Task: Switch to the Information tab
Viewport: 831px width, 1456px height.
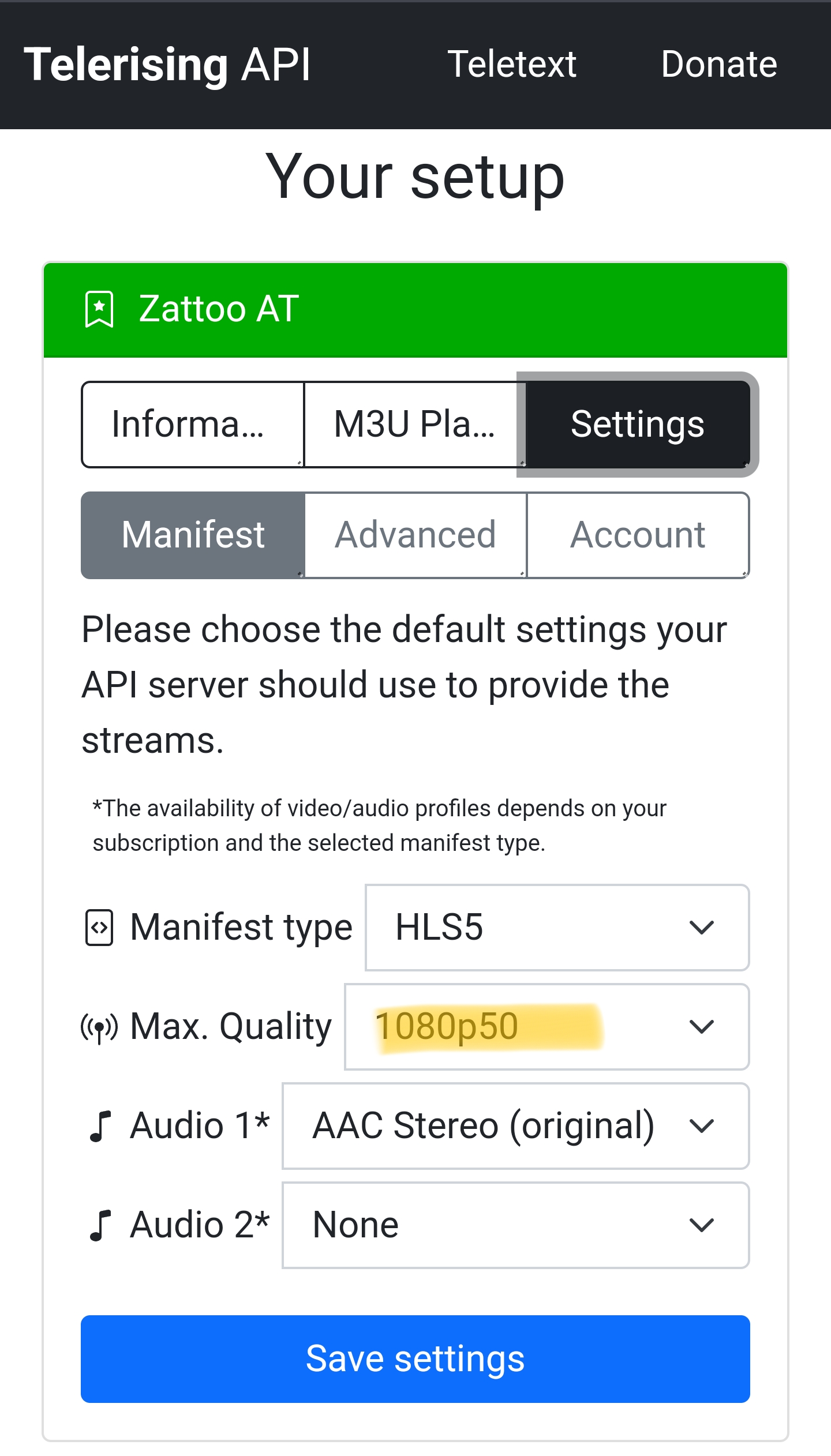Action: pos(193,425)
